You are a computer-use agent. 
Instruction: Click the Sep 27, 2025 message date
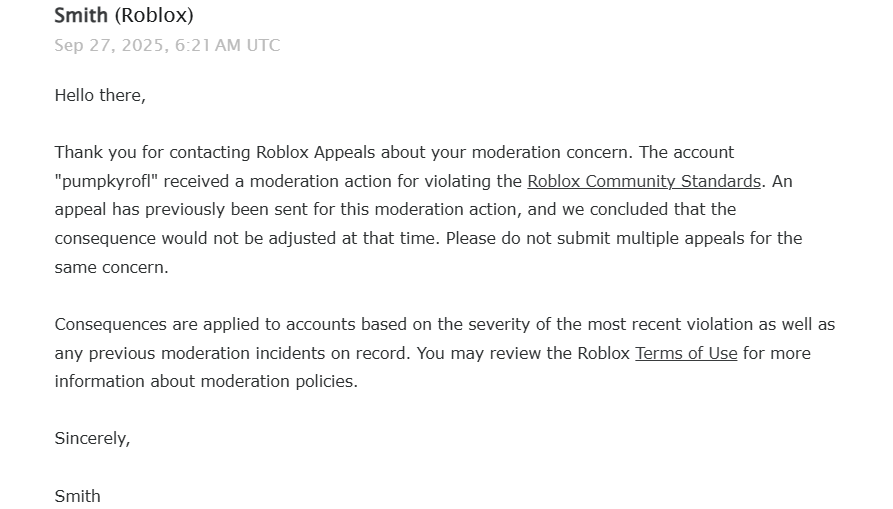[109, 46]
